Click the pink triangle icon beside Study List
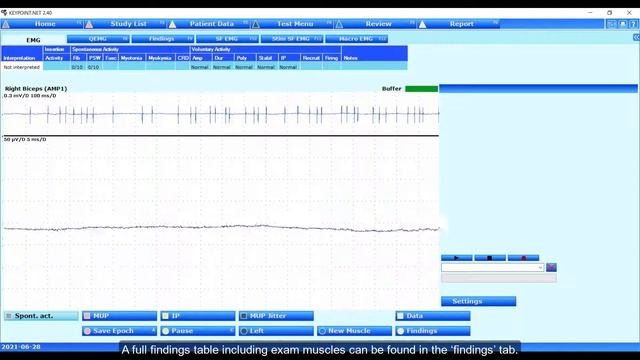The image size is (640, 360). coord(89,24)
